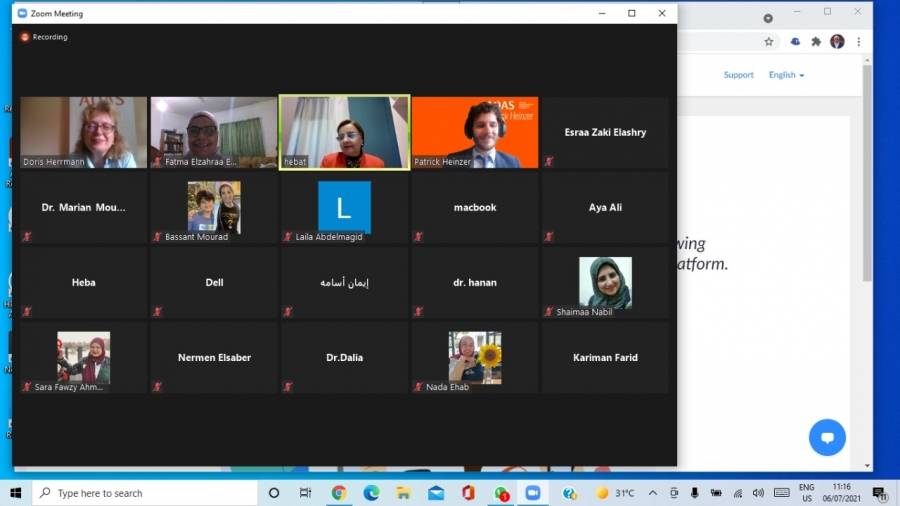Show hidden system tray icons
The height and width of the screenshot is (506, 900).
click(x=653, y=493)
